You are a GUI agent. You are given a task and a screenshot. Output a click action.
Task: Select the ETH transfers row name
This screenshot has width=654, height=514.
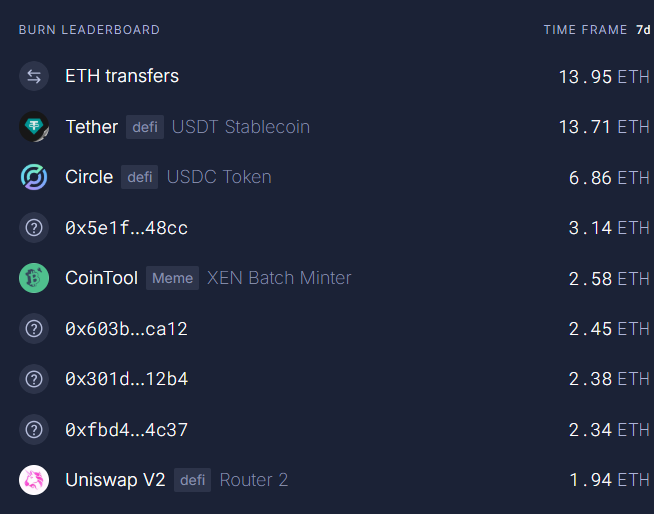click(x=122, y=76)
